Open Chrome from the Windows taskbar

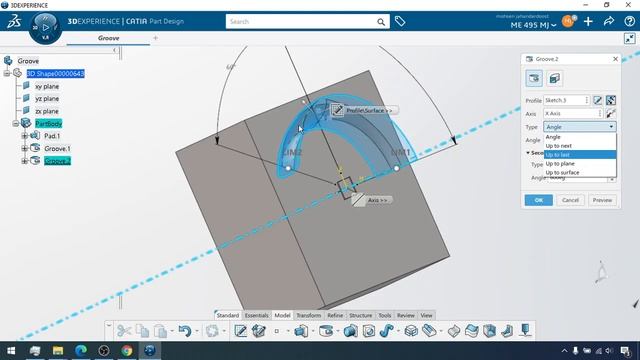[x=127, y=351]
